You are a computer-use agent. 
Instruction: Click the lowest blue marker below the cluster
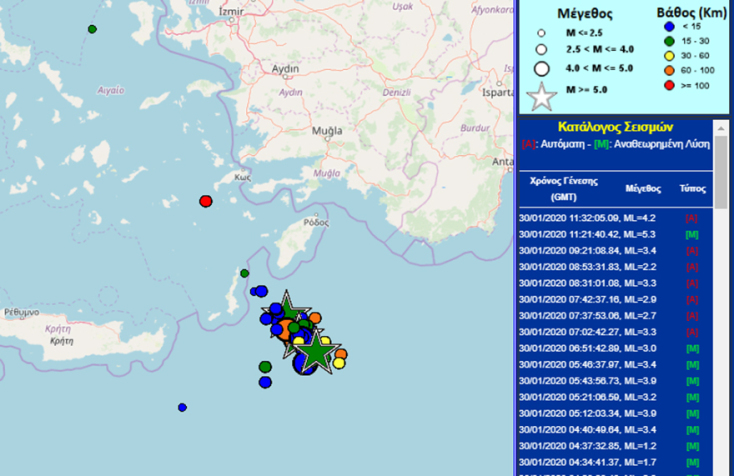pyautogui.click(x=265, y=382)
